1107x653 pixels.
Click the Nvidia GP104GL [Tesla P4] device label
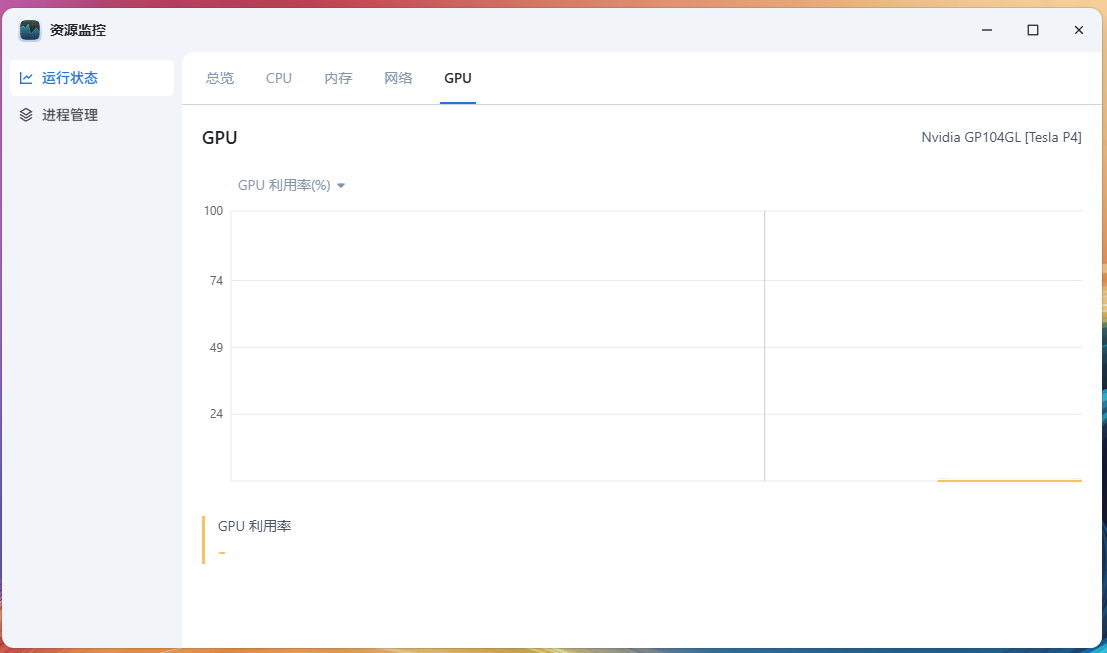pyautogui.click(x=1001, y=138)
